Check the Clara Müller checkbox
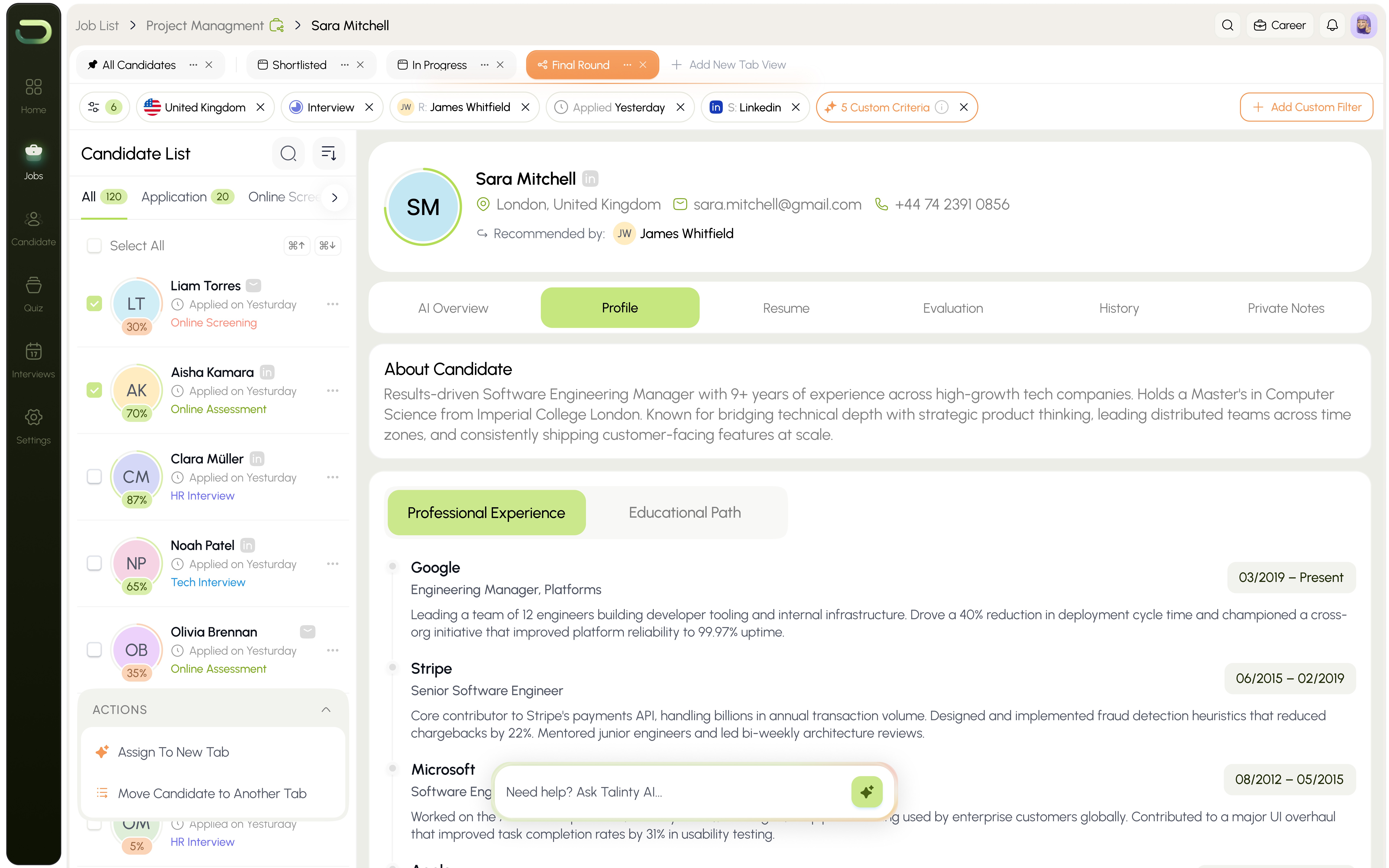 click(x=94, y=476)
